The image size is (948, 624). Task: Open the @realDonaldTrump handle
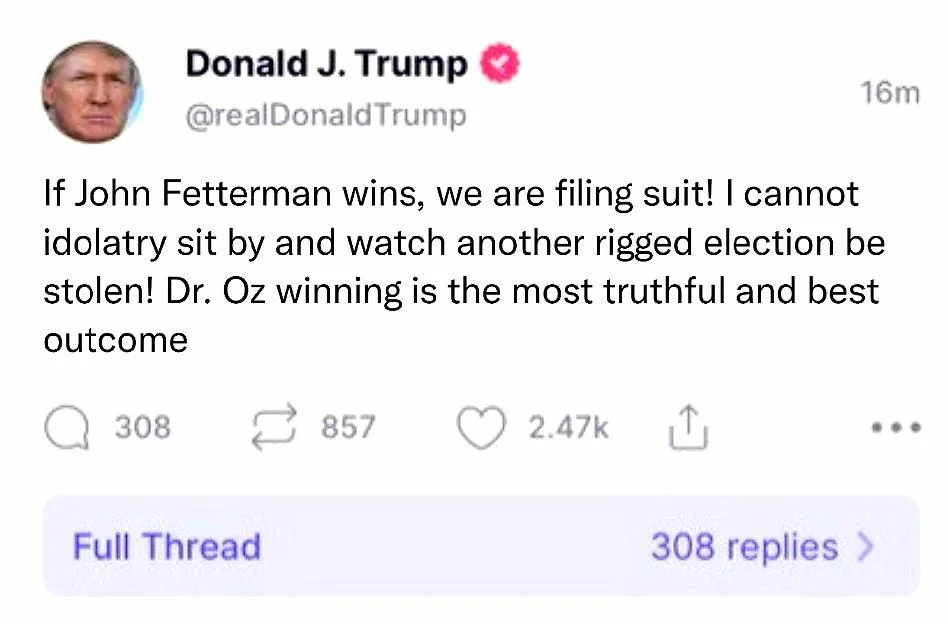(326, 116)
